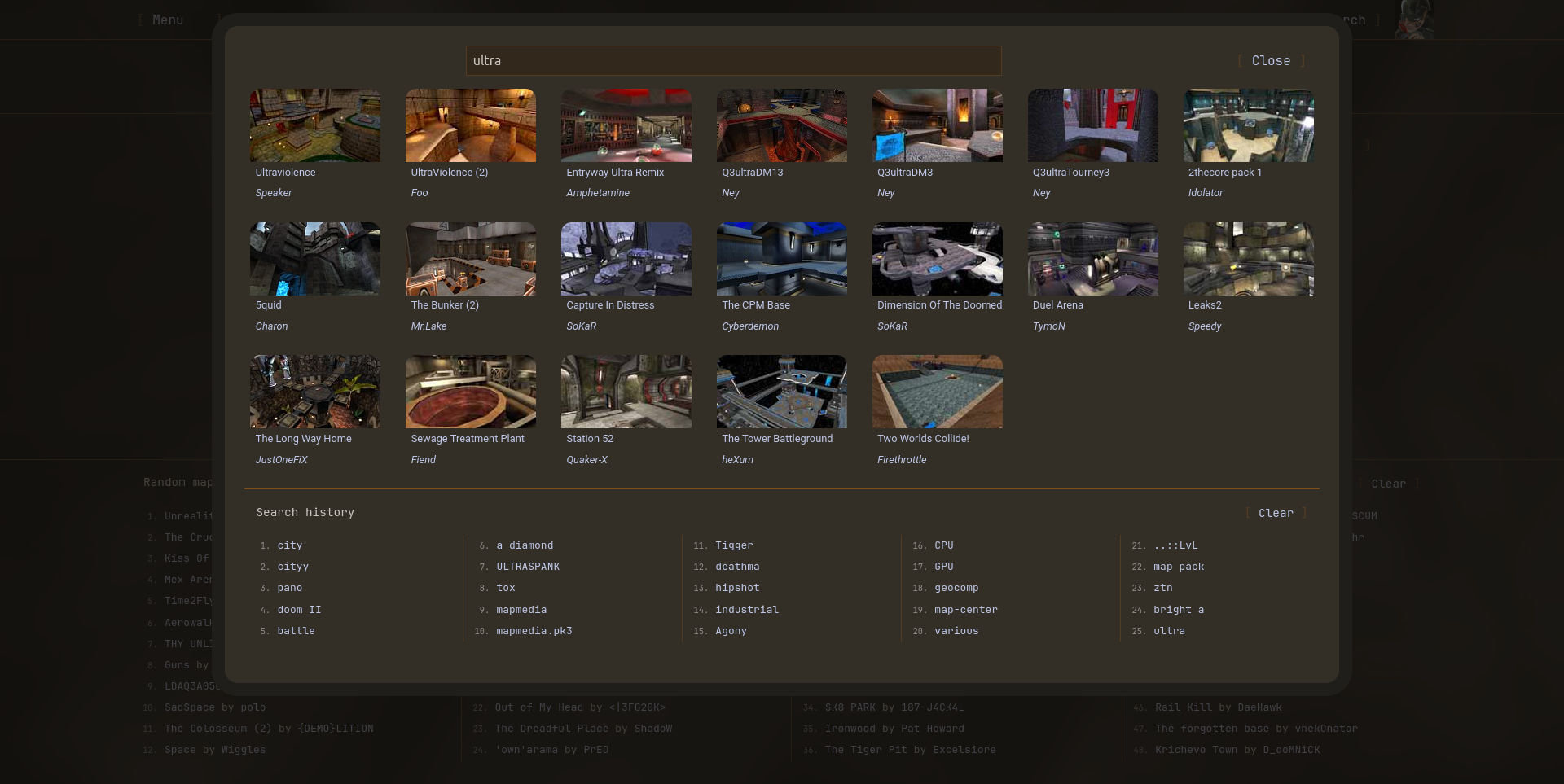Select 'Tigger' in search history
The width and height of the screenshot is (1564, 784).
(734, 545)
